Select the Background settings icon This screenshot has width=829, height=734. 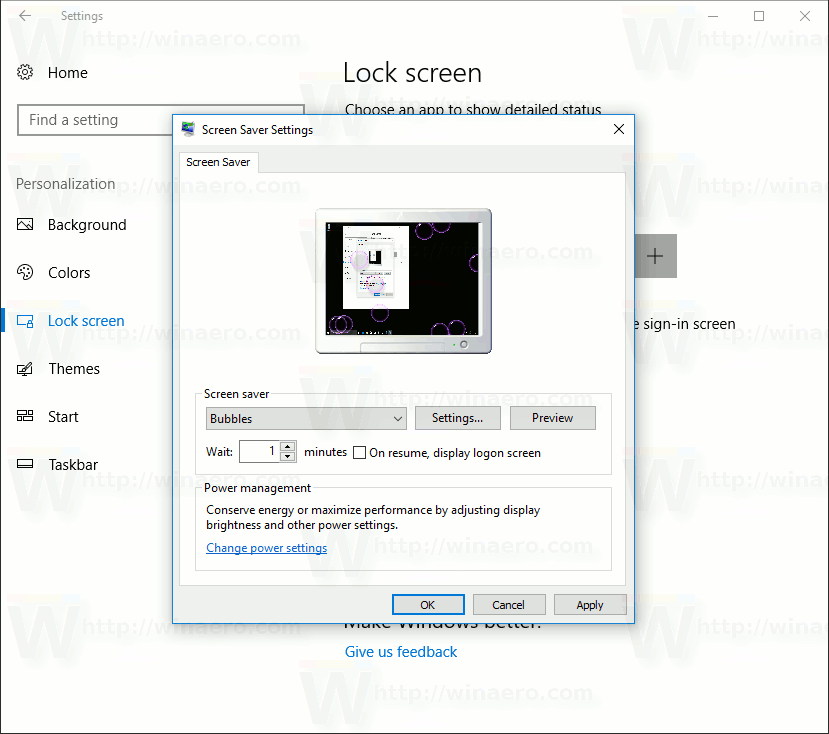(x=24, y=225)
